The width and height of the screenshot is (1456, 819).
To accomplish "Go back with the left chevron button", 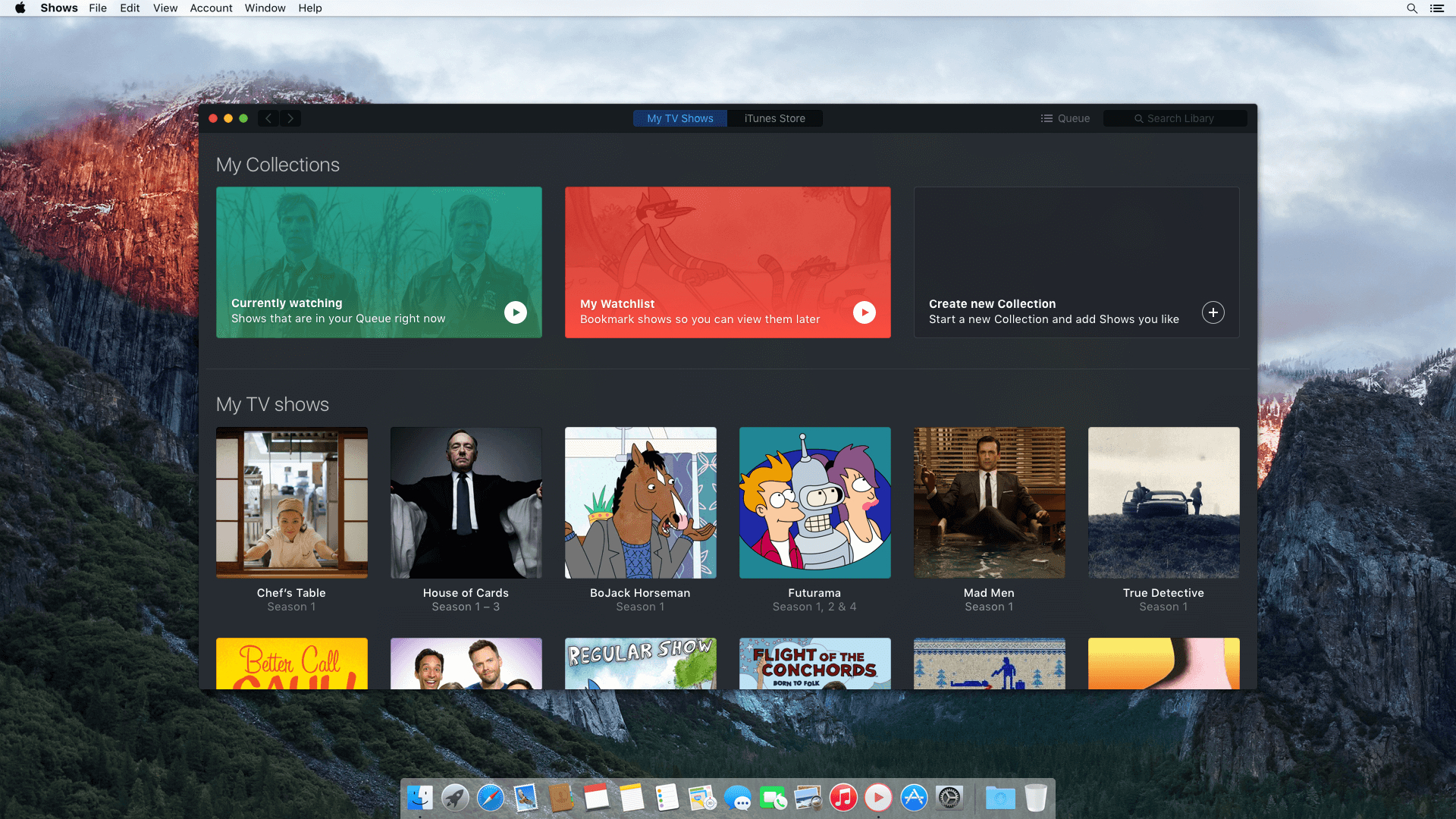I will [x=268, y=118].
